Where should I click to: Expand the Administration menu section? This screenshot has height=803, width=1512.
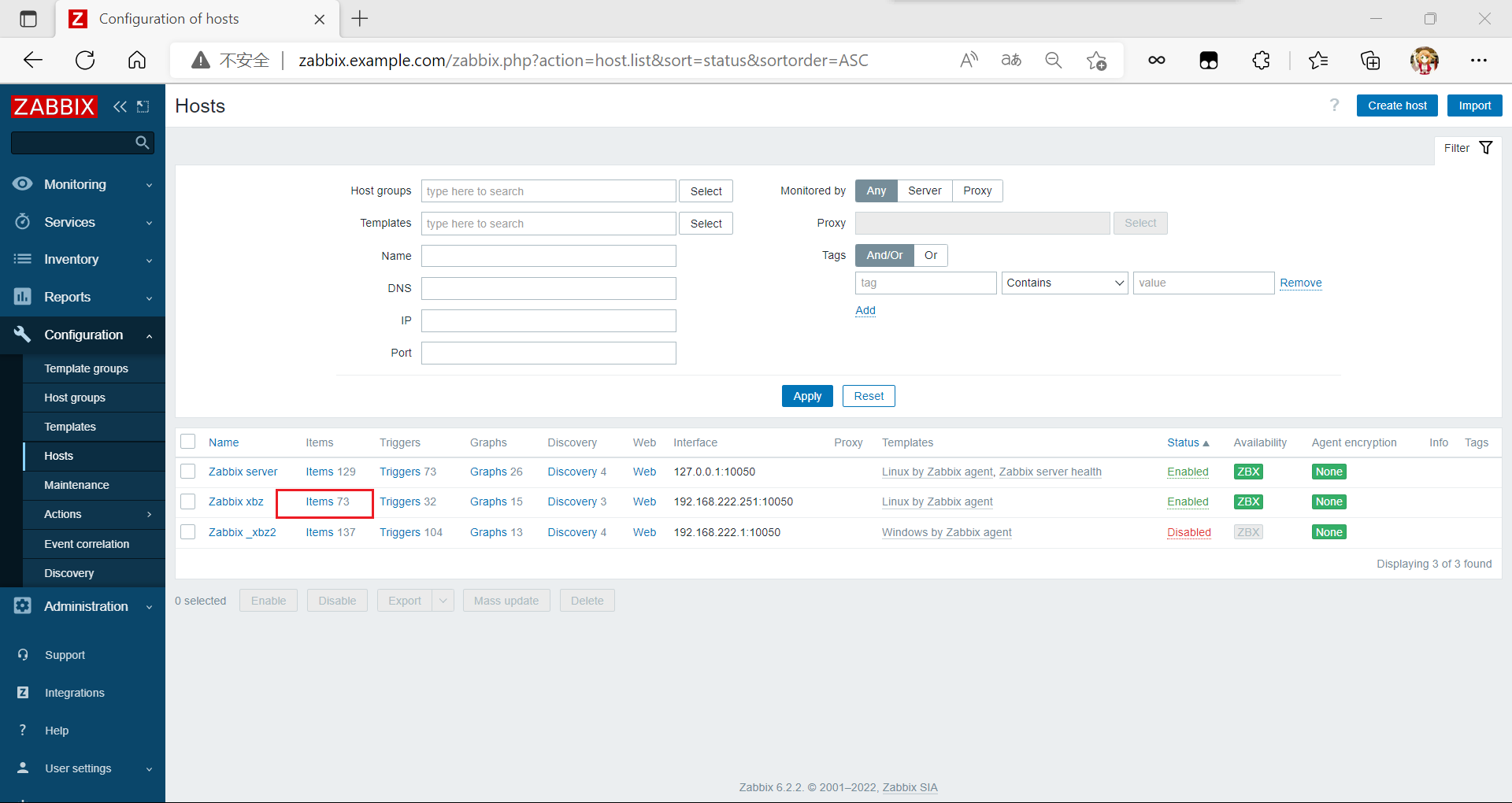click(149, 607)
